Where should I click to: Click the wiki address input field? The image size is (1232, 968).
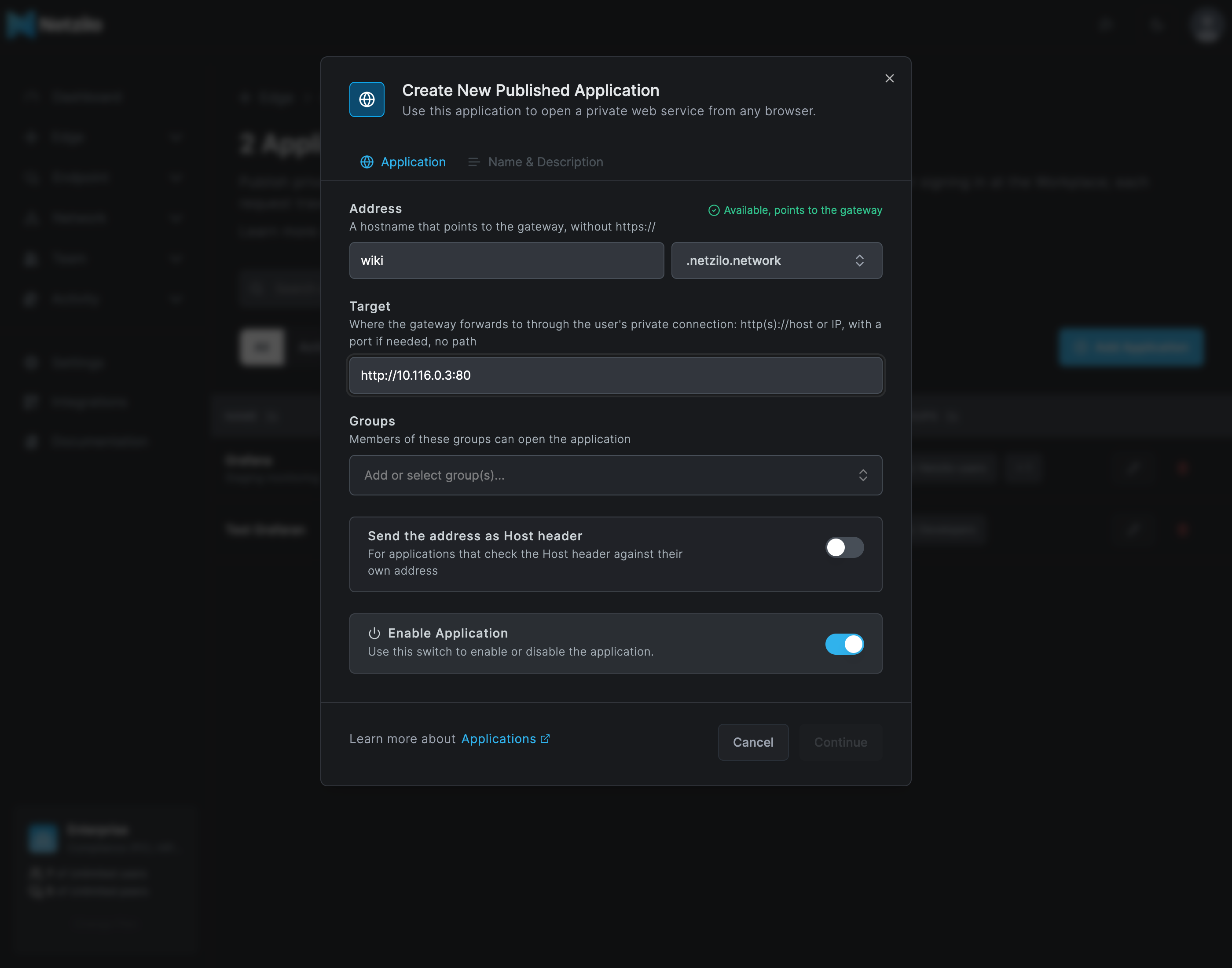pos(506,261)
